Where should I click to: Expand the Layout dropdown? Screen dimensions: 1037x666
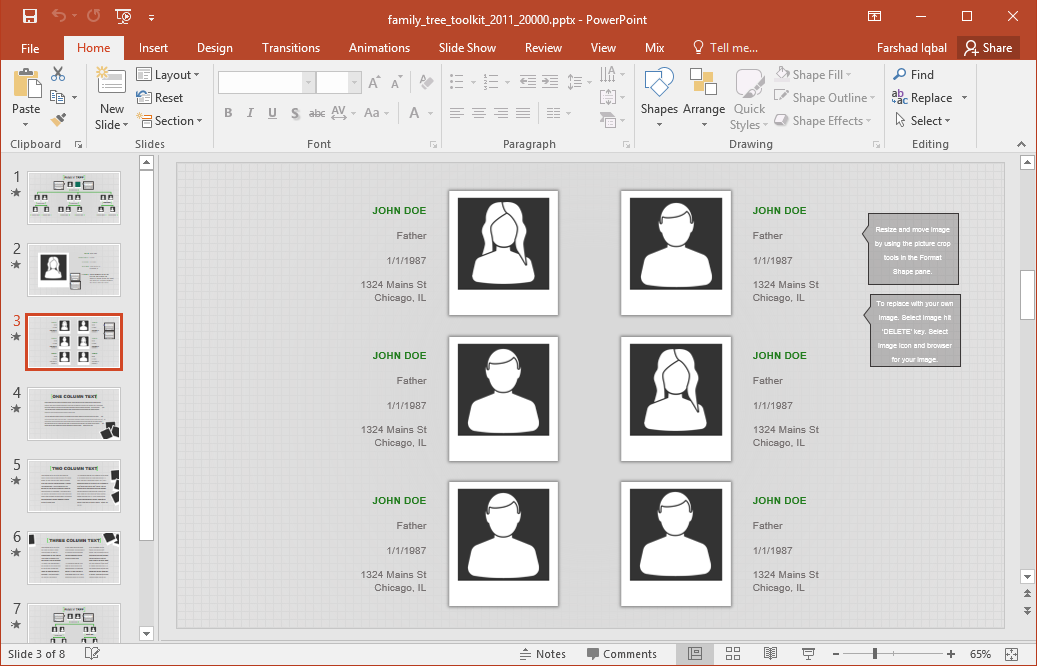pos(168,75)
